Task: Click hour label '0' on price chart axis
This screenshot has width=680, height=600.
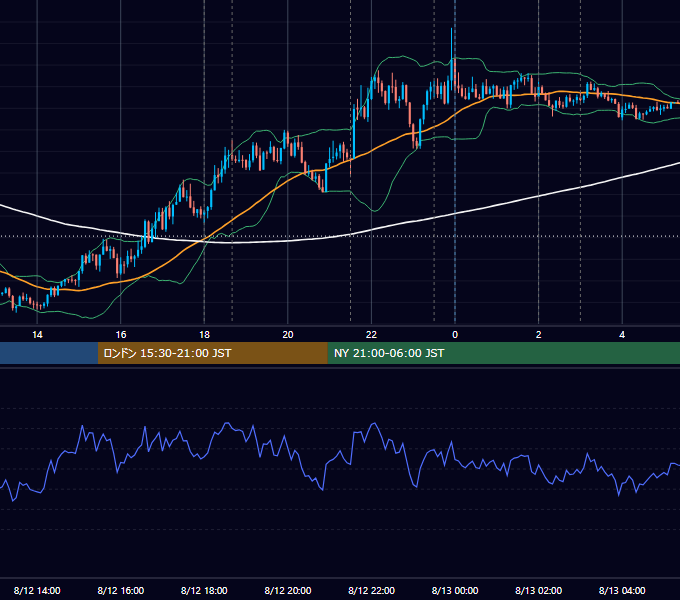Action: (455, 335)
